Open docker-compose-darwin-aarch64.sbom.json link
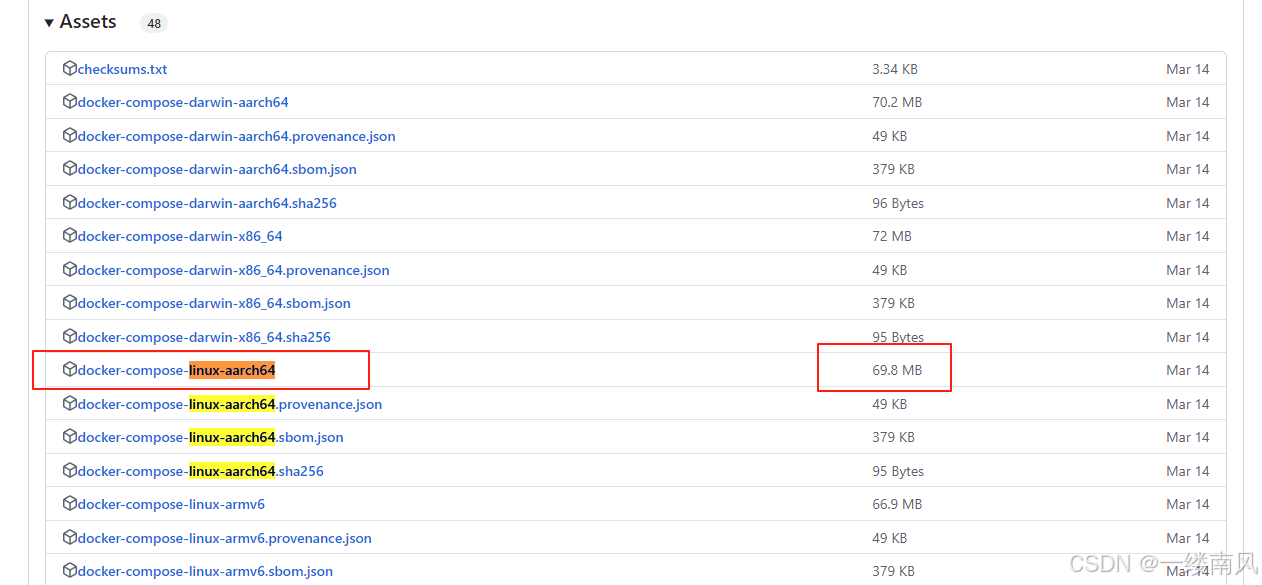Viewport: 1262px width, 585px height. (217, 169)
